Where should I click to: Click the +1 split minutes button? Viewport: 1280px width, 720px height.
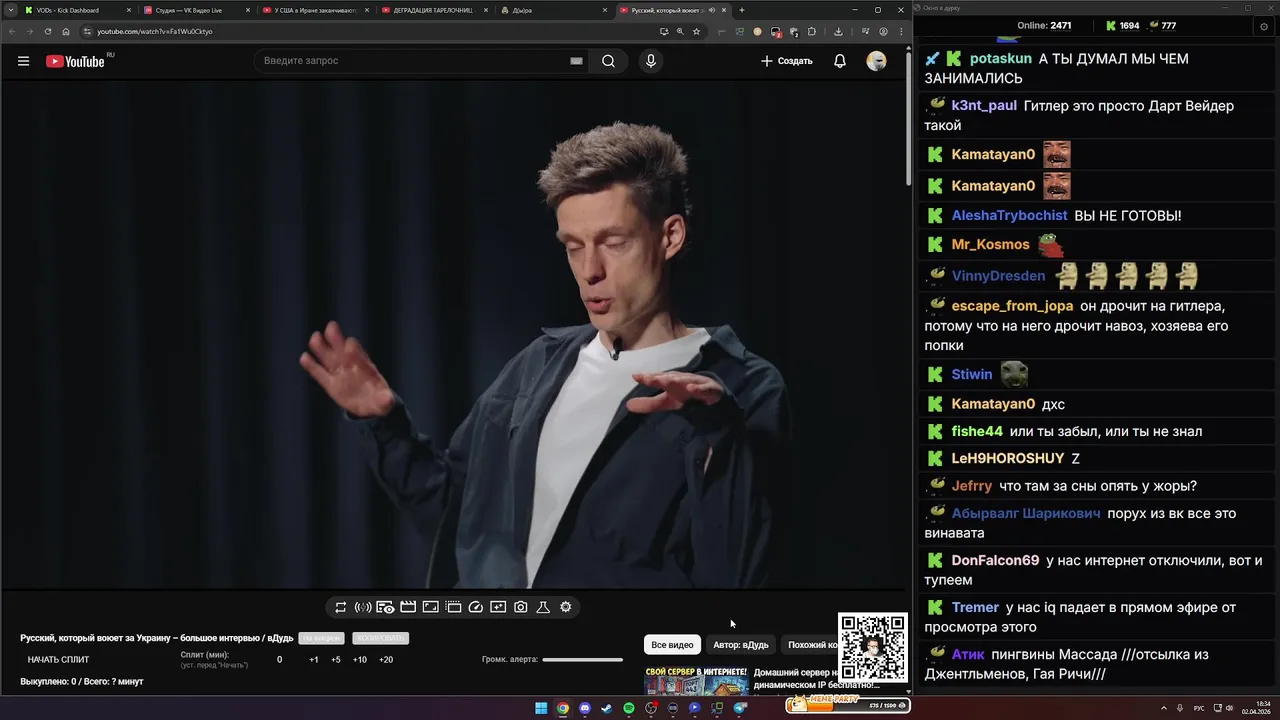point(314,660)
